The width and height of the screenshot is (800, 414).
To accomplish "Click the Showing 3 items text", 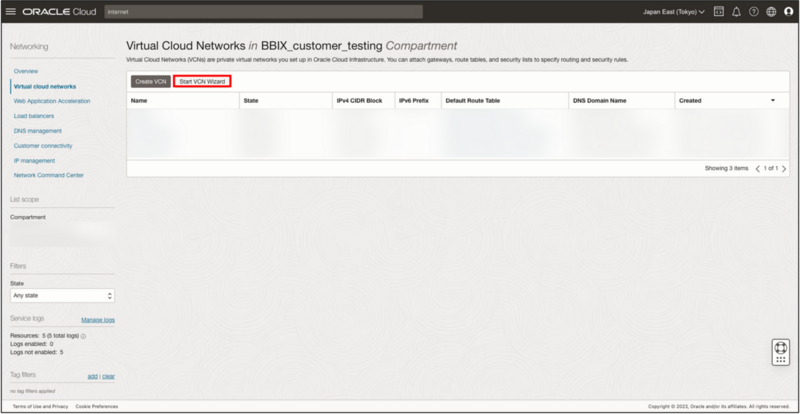I will (727, 168).
